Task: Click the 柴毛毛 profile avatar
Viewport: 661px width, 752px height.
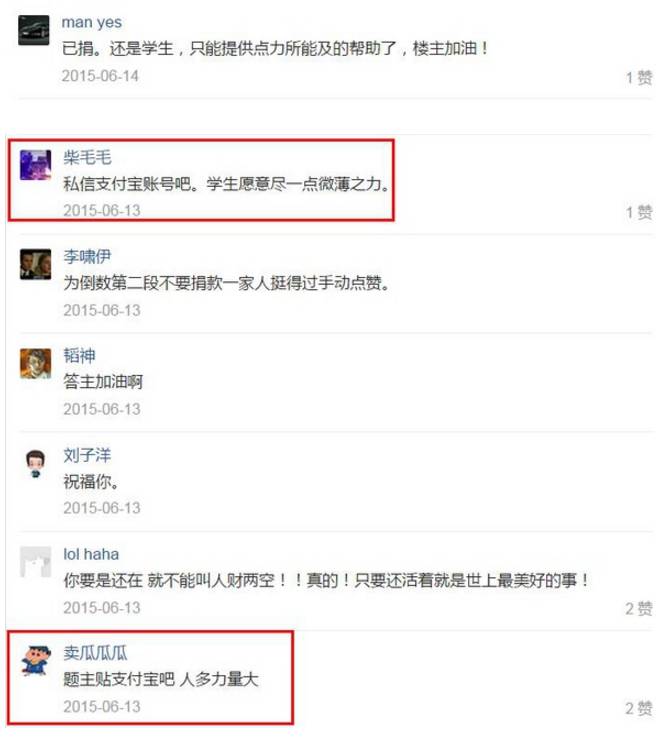Action: 35,165
